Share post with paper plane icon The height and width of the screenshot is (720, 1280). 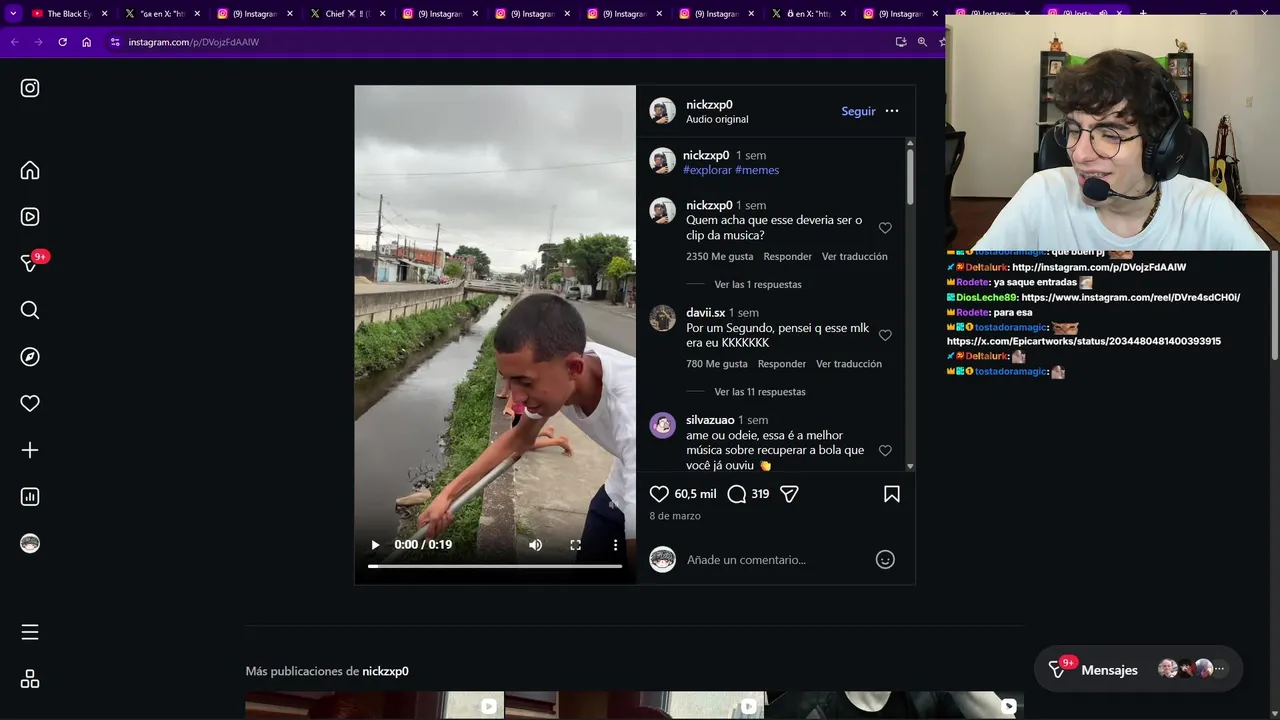tap(789, 494)
